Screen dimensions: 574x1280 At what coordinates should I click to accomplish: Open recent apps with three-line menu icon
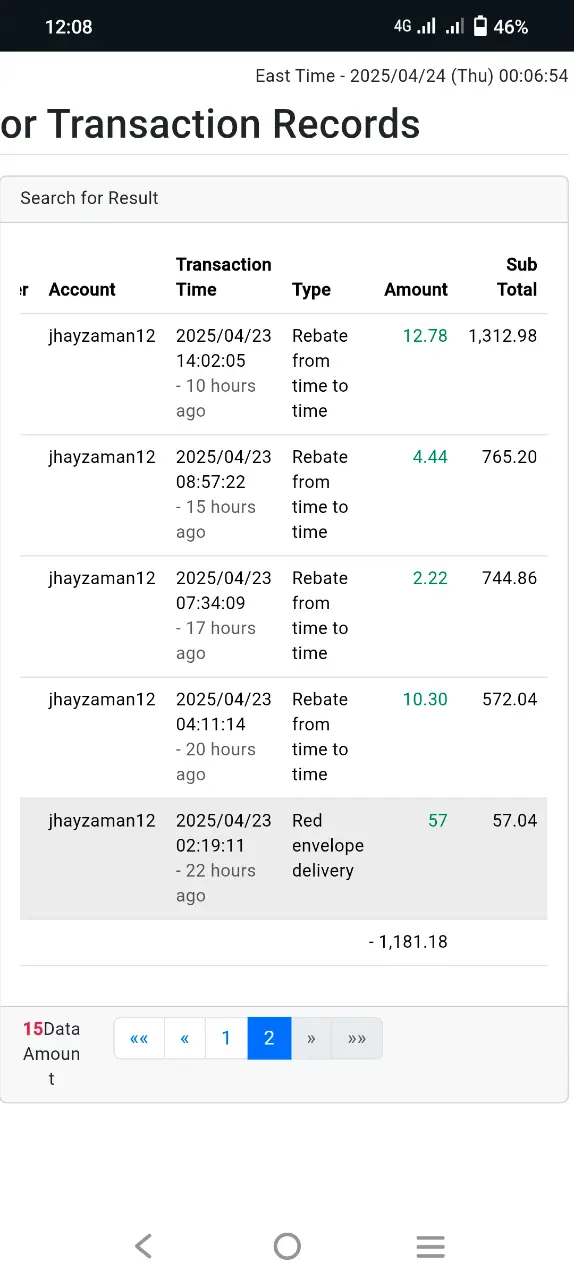click(x=430, y=1246)
